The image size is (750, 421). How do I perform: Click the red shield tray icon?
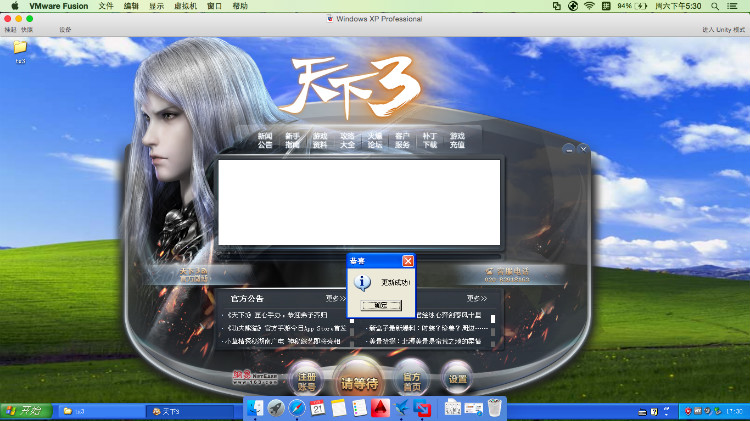[x=688, y=411]
